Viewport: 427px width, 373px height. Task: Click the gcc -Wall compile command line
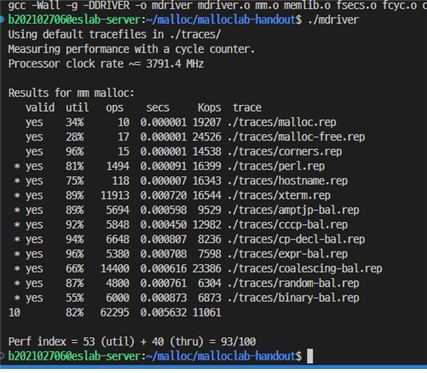click(x=217, y=6)
